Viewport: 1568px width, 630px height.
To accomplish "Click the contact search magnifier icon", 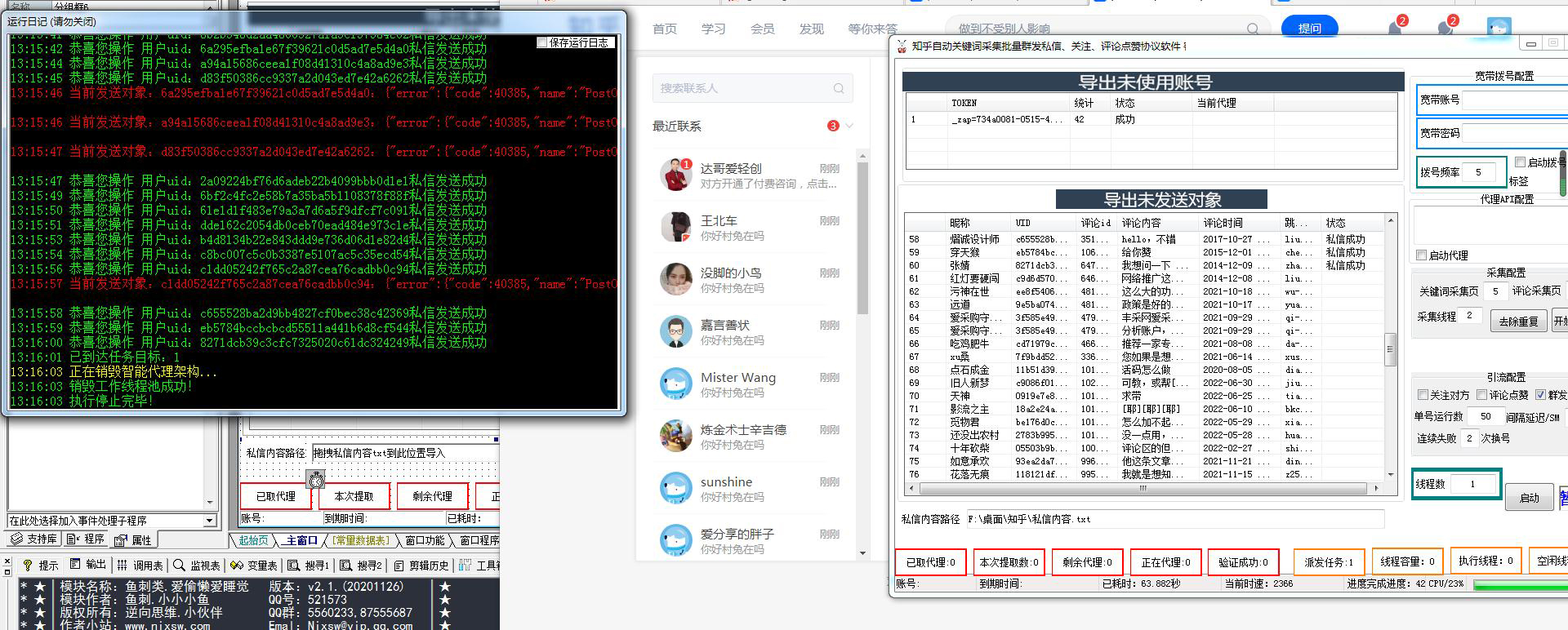I will click(x=839, y=88).
